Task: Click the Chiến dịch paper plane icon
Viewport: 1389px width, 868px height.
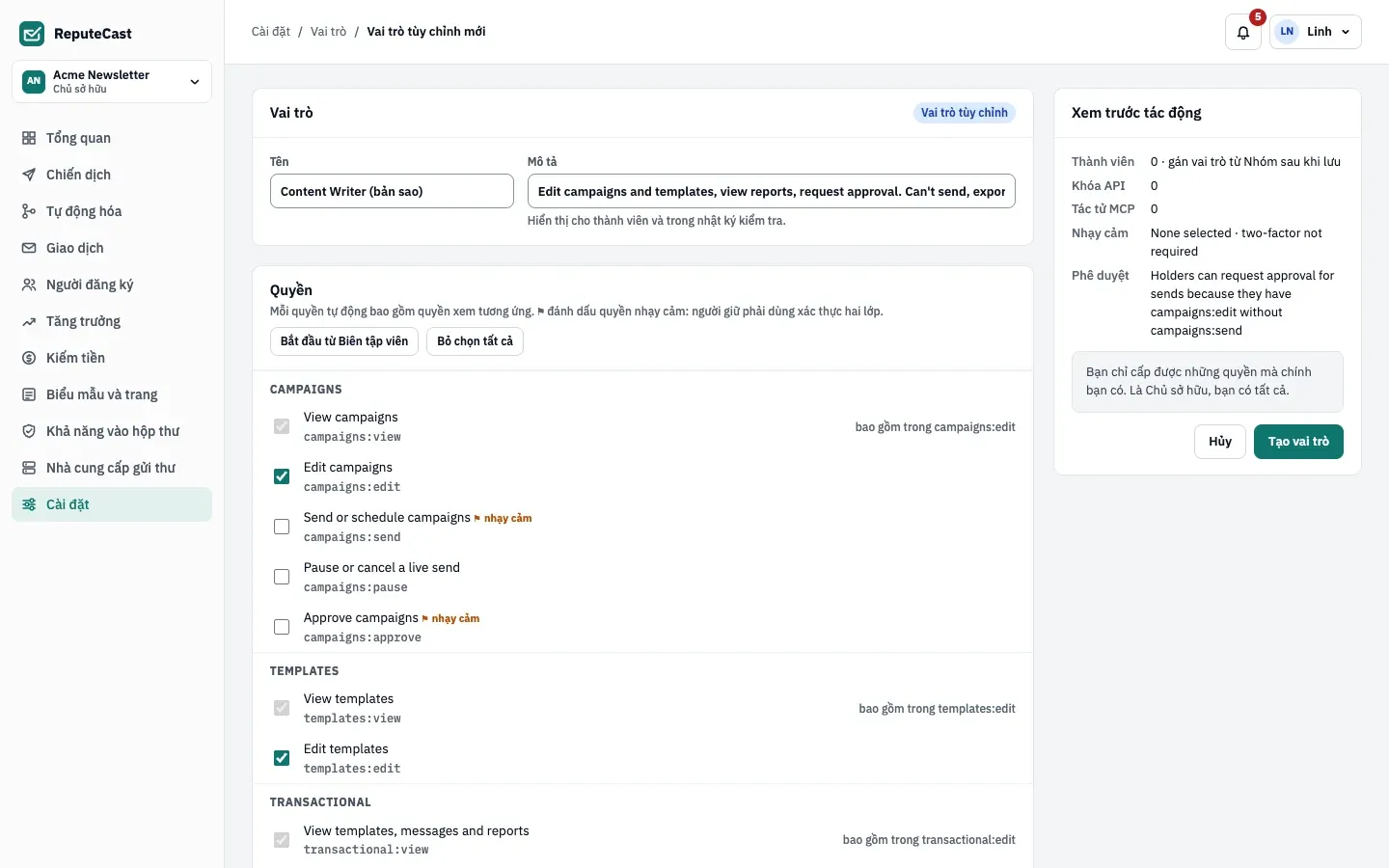Action: [x=29, y=175]
